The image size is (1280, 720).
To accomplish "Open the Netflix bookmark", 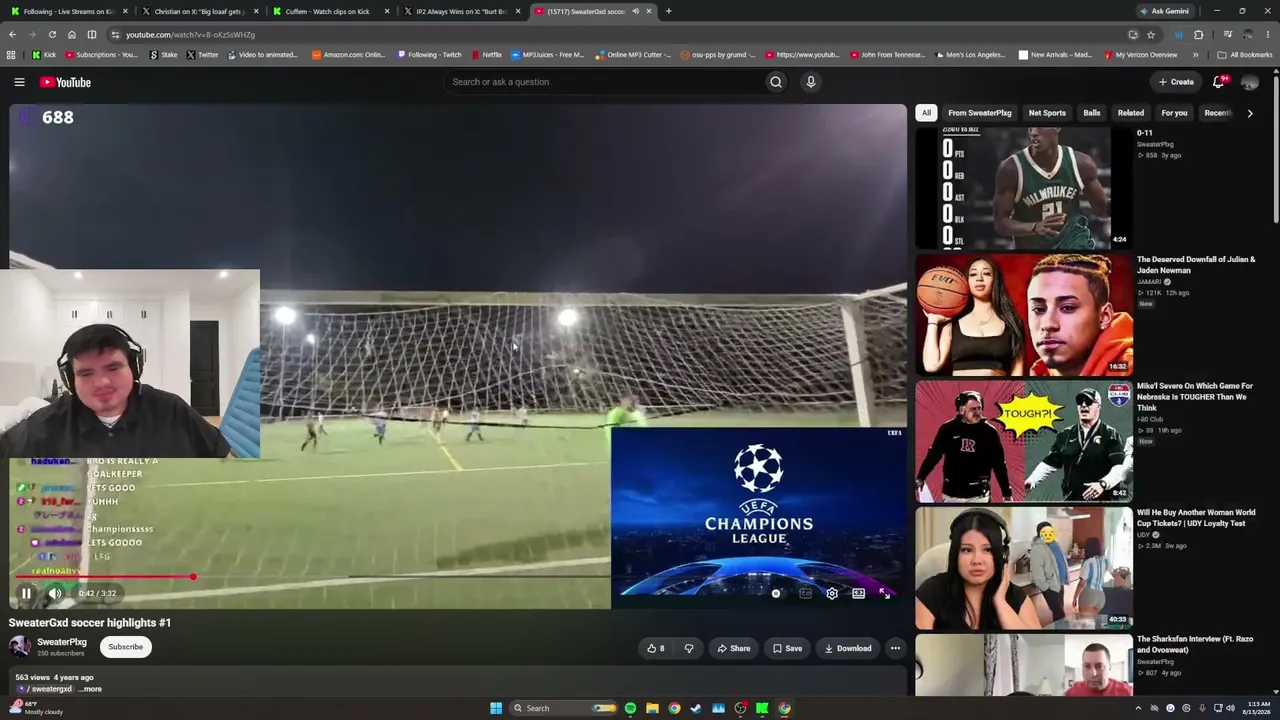I will 485,55.
